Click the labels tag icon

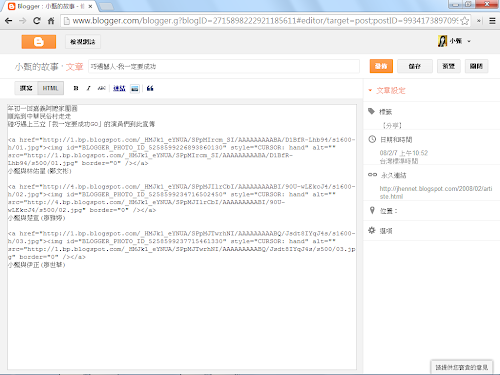pyautogui.click(x=371, y=111)
